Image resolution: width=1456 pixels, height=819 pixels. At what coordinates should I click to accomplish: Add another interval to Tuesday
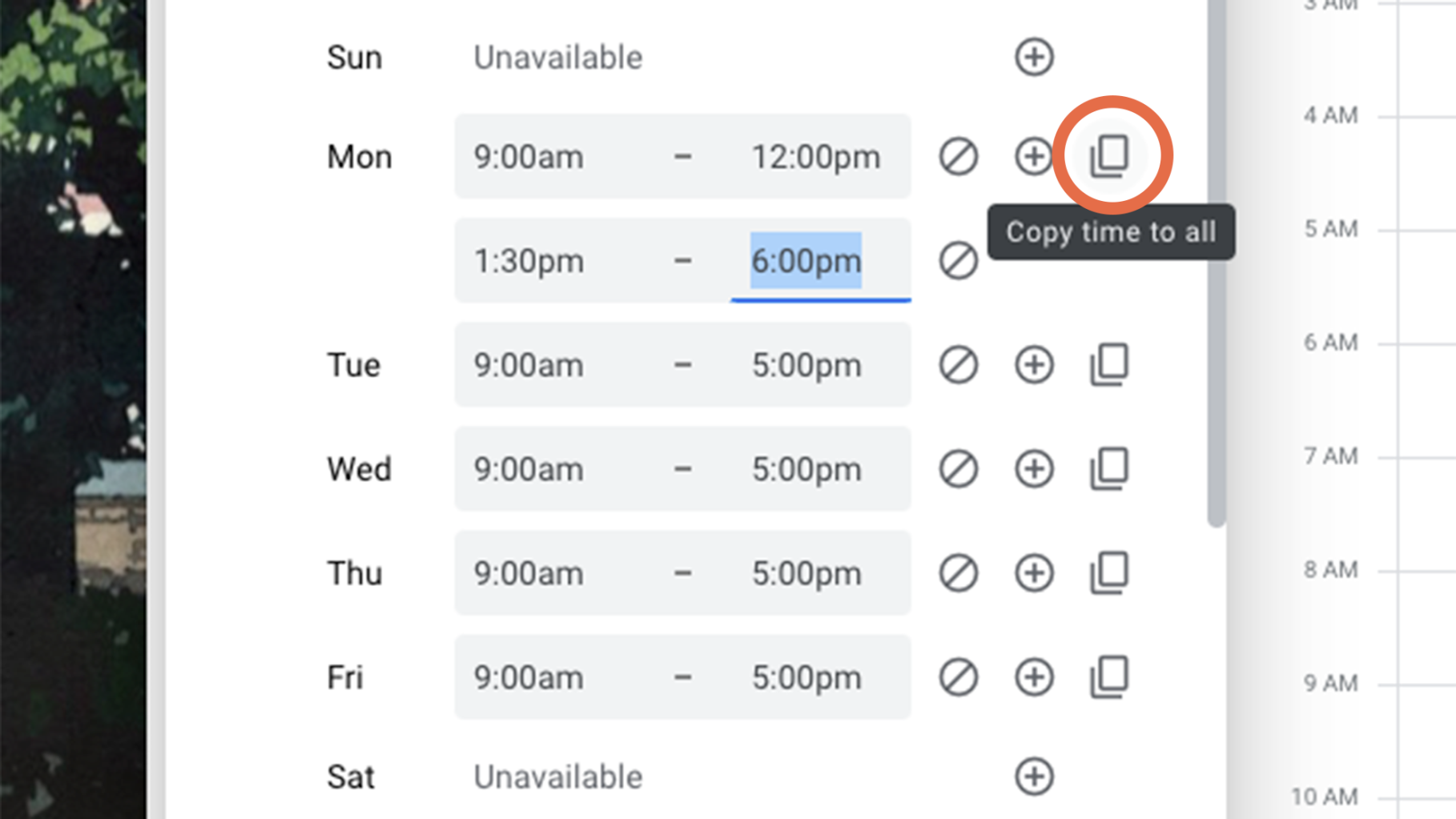(1033, 365)
